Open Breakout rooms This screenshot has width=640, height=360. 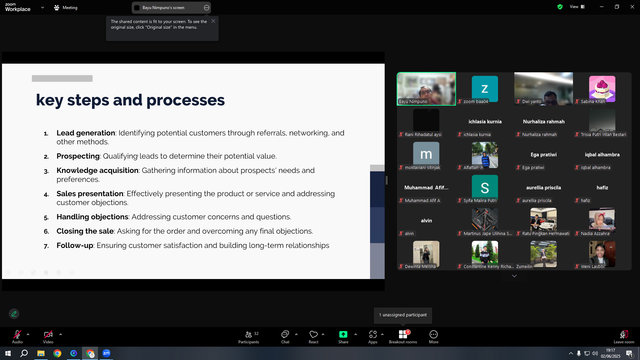click(403, 337)
